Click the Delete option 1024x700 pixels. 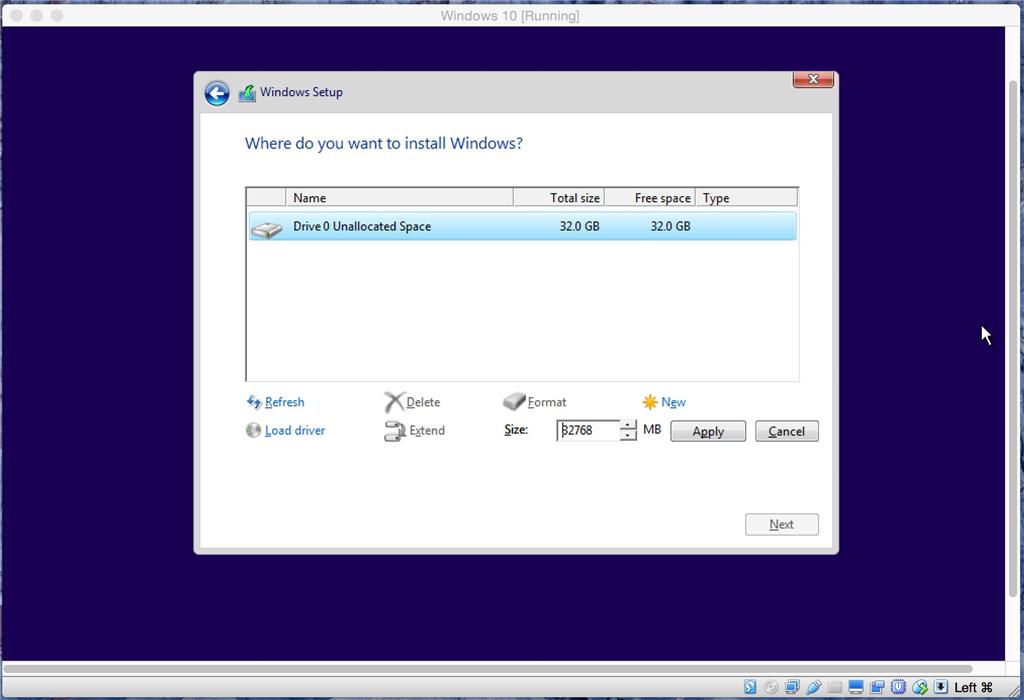pos(423,402)
